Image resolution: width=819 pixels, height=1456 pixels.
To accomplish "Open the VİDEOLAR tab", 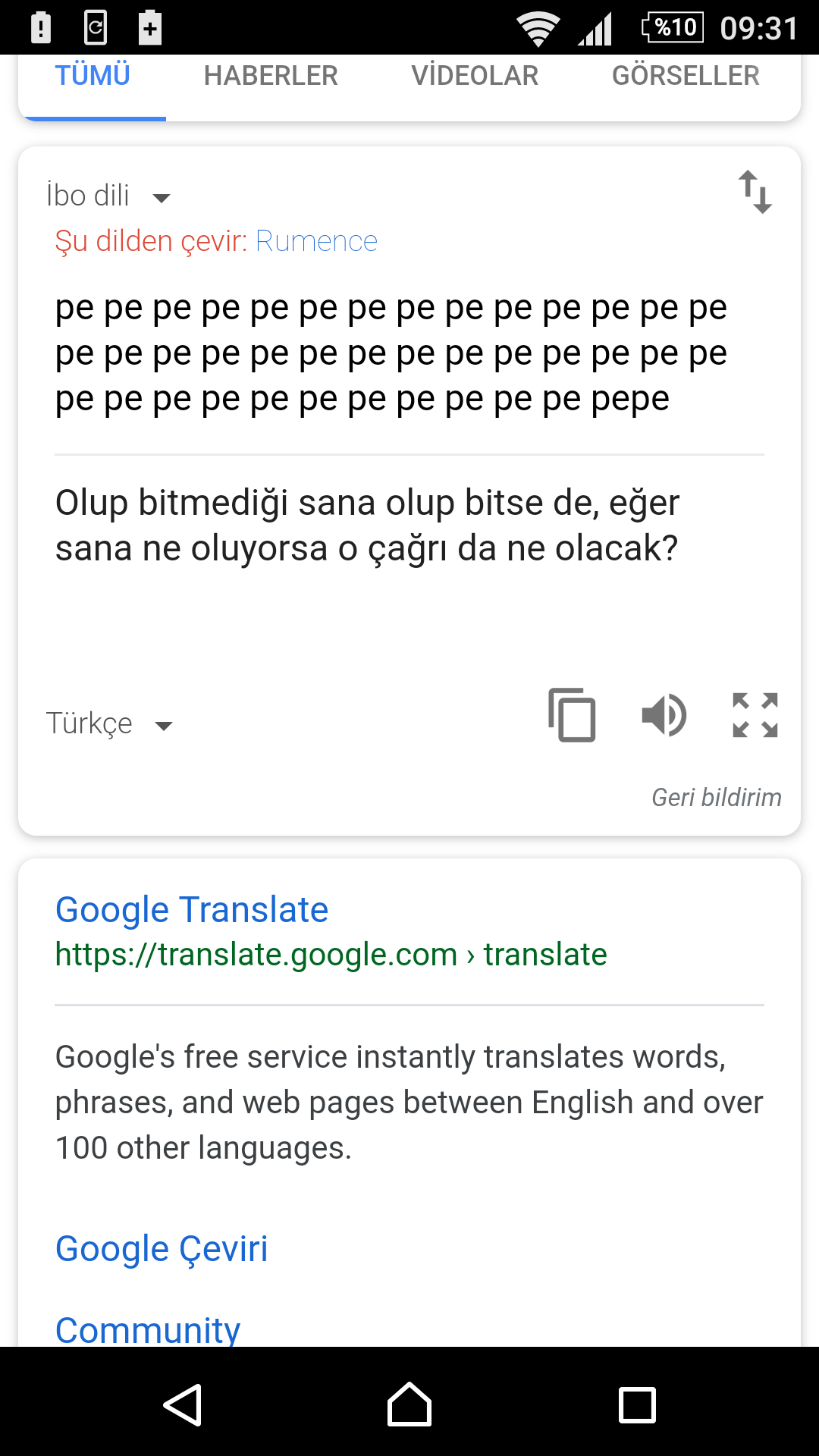I will point(475,76).
